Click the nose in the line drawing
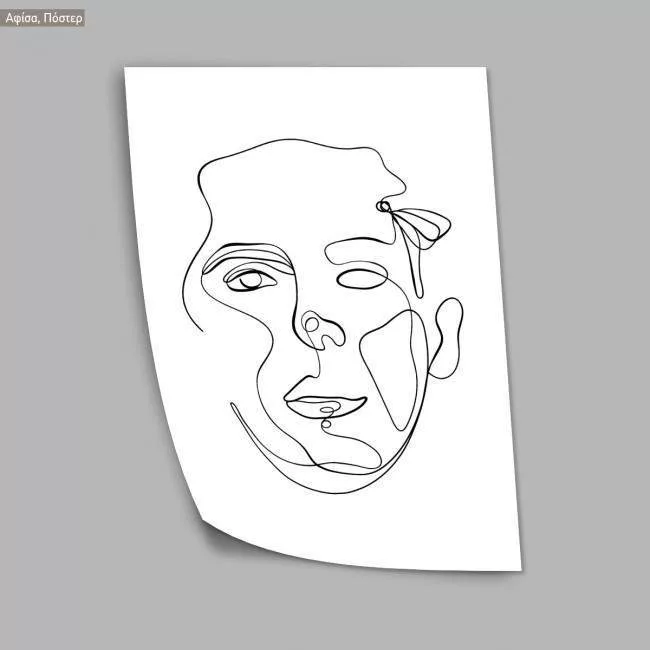Screen dimensions: 650x650 (x=320, y=330)
